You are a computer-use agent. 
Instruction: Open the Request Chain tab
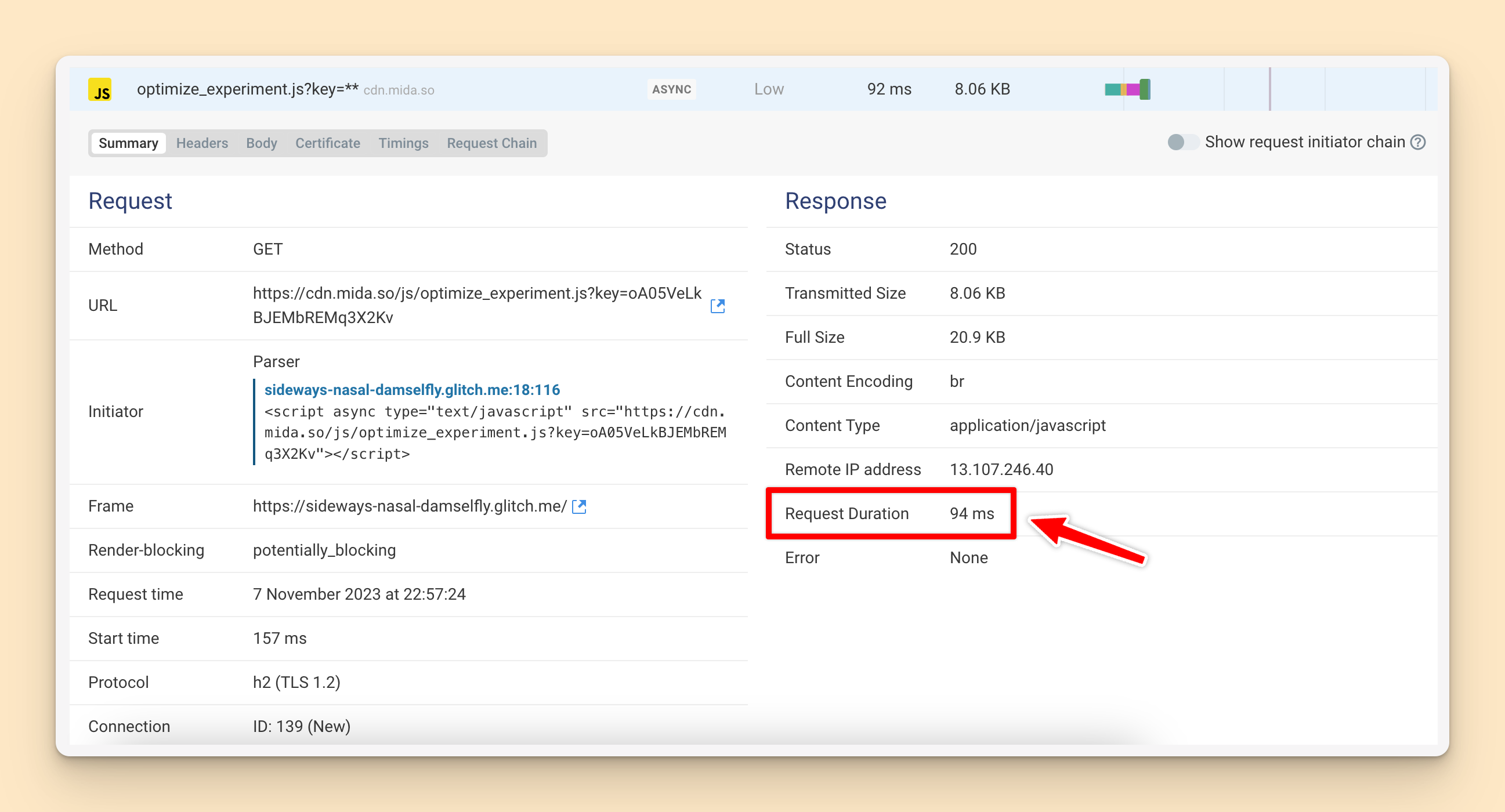[491, 143]
